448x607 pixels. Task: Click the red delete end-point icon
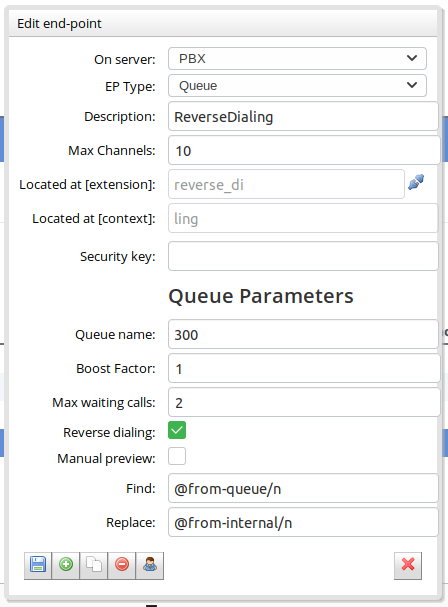coord(122,565)
